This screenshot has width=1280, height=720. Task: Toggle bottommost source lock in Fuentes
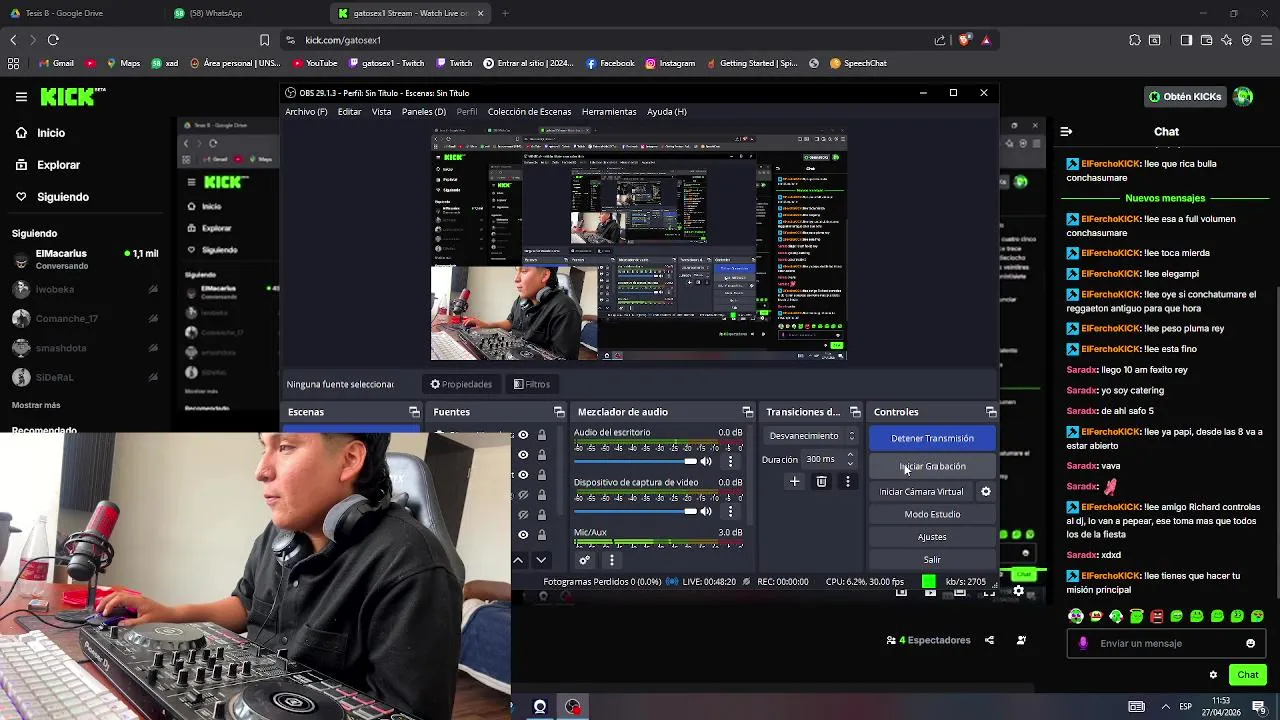[x=542, y=535]
